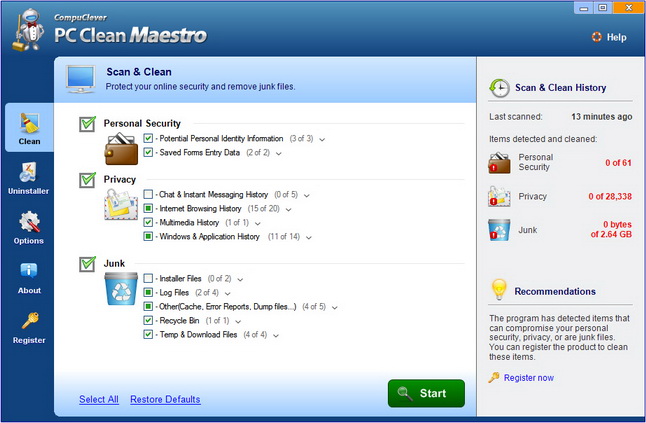Open the Uninstaller section

(x=28, y=178)
